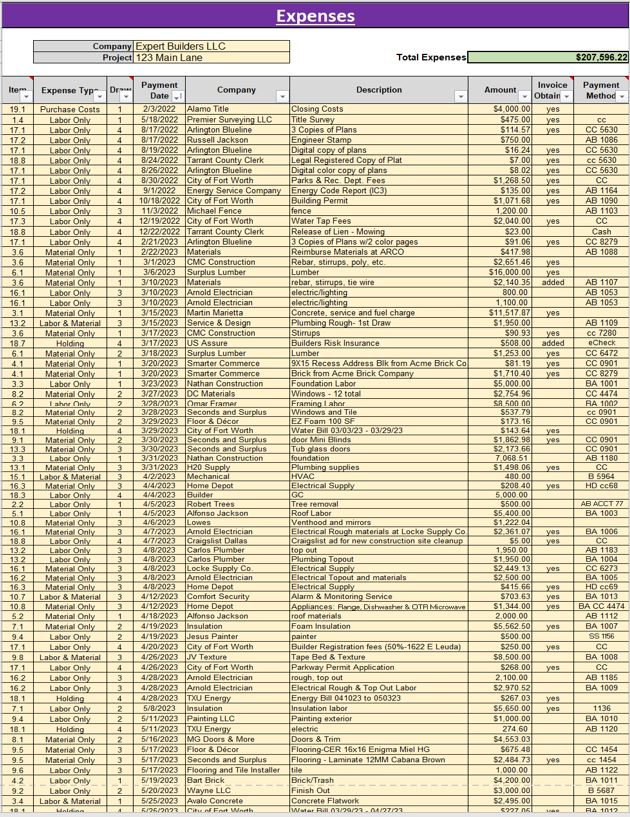Image resolution: width=630 pixels, height=817 pixels.
Task: Select the Premier Surveying LLC cell
Action: coord(238,119)
